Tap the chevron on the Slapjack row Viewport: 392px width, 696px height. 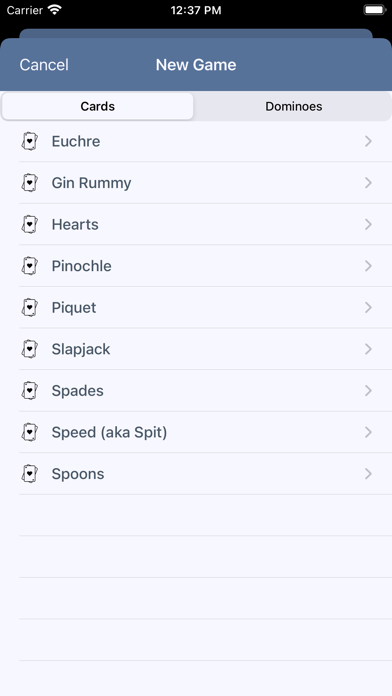[x=368, y=349]
